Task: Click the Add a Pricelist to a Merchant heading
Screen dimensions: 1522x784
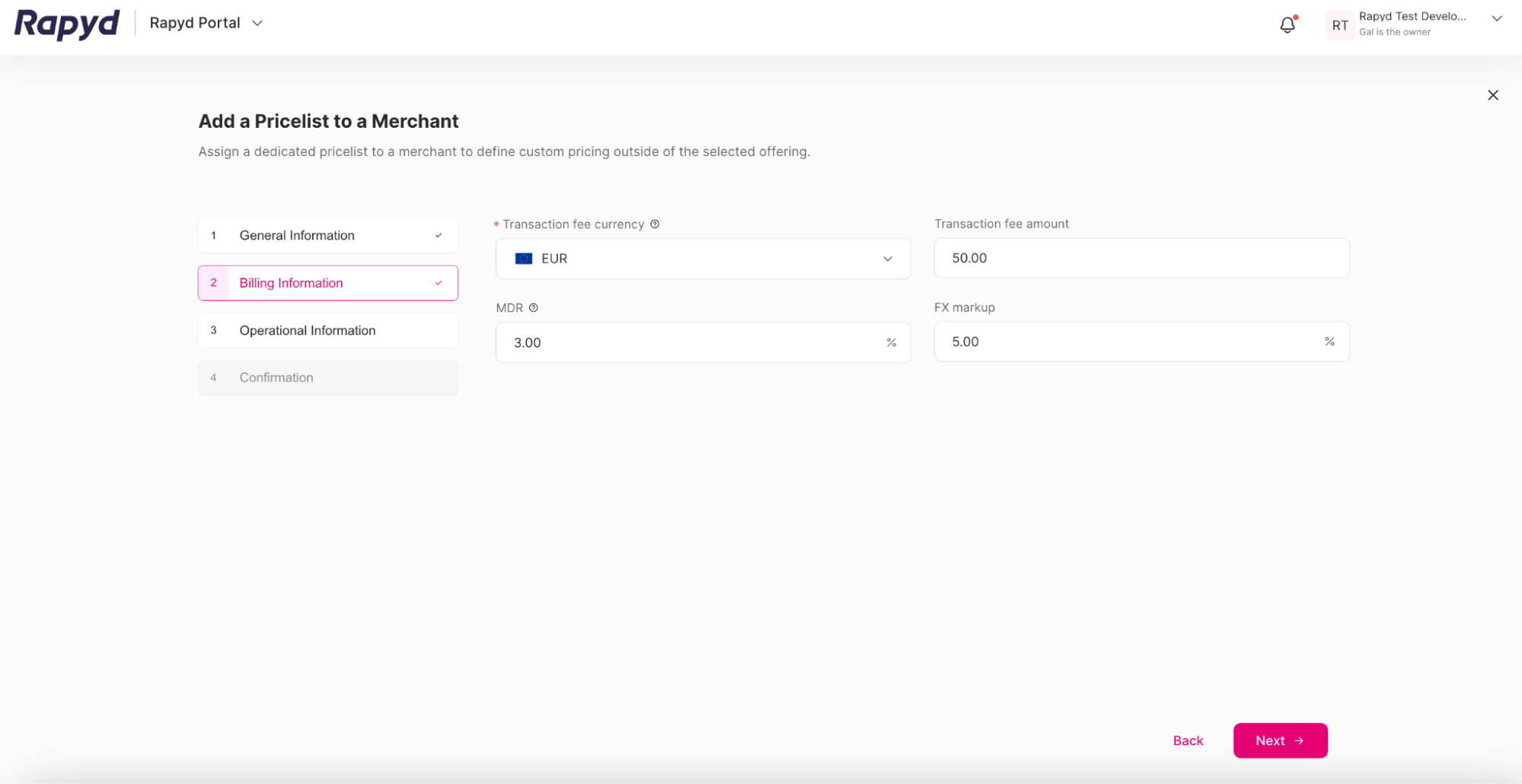Action: tap(328, 121)
